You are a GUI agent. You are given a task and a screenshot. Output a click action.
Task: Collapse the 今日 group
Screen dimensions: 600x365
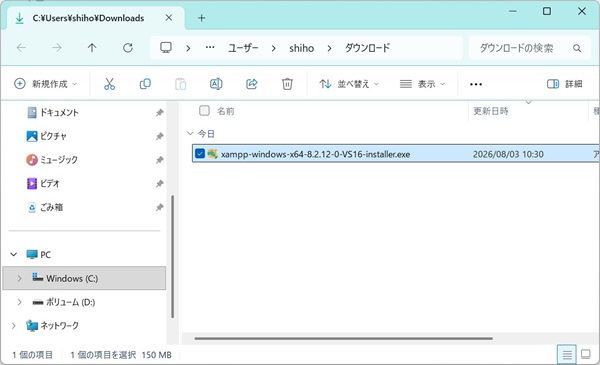point(190,134)
